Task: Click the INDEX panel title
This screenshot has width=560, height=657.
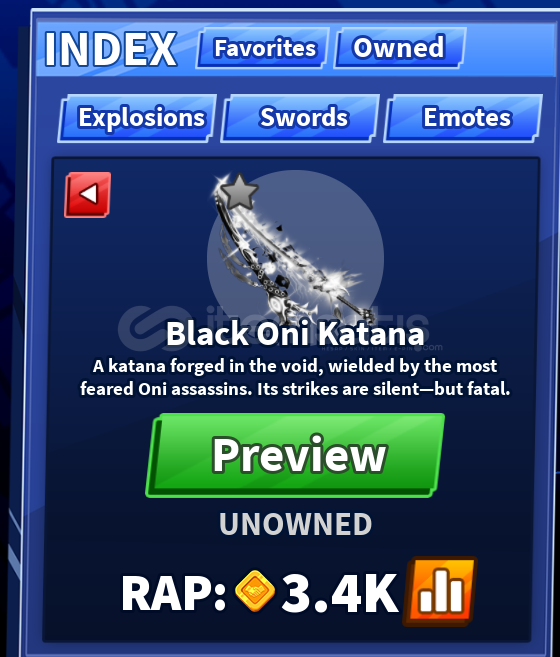Action: [x=111, y=49]
